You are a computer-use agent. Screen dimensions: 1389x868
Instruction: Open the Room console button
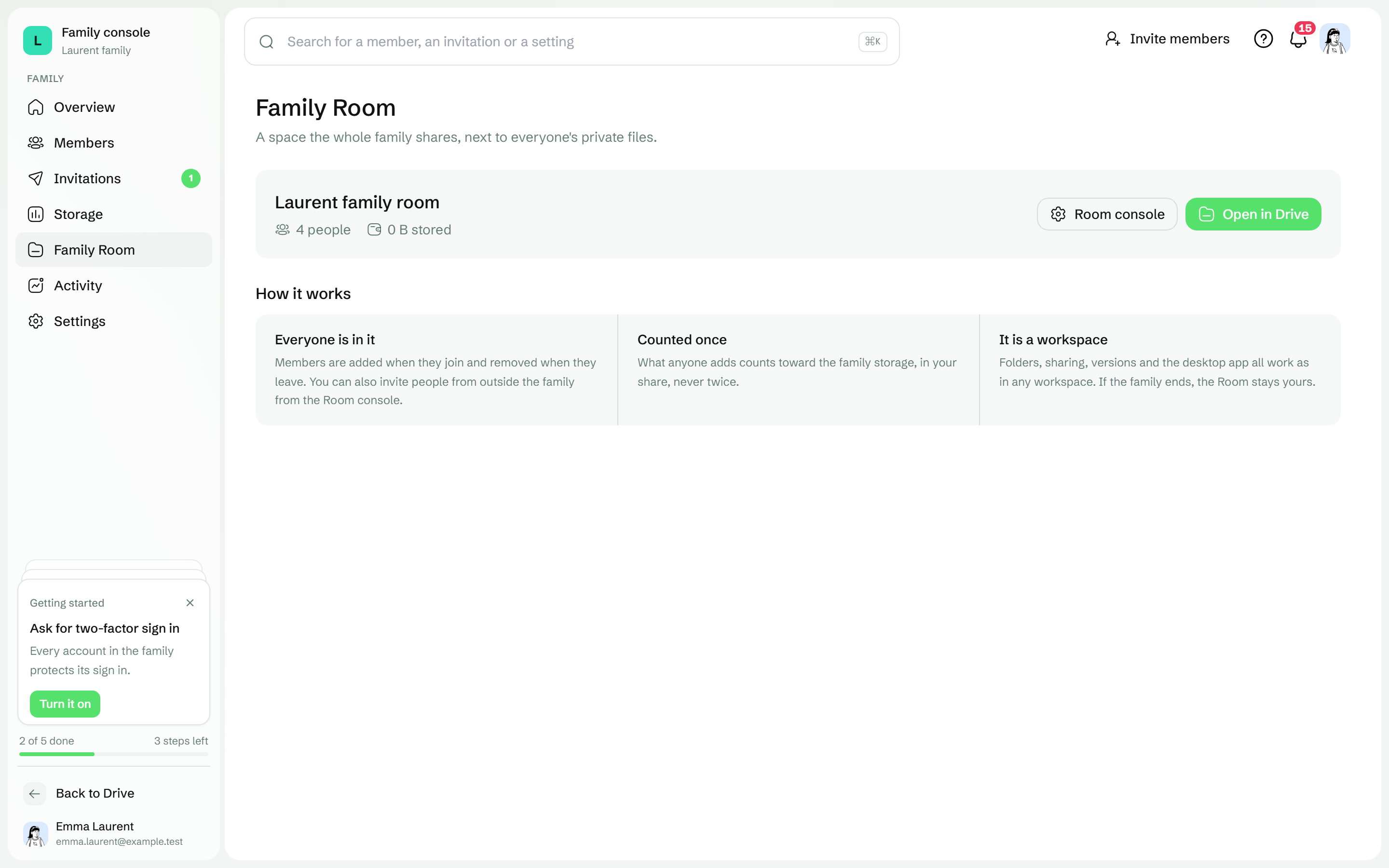pyautogui.click(x=1107, y=214)
